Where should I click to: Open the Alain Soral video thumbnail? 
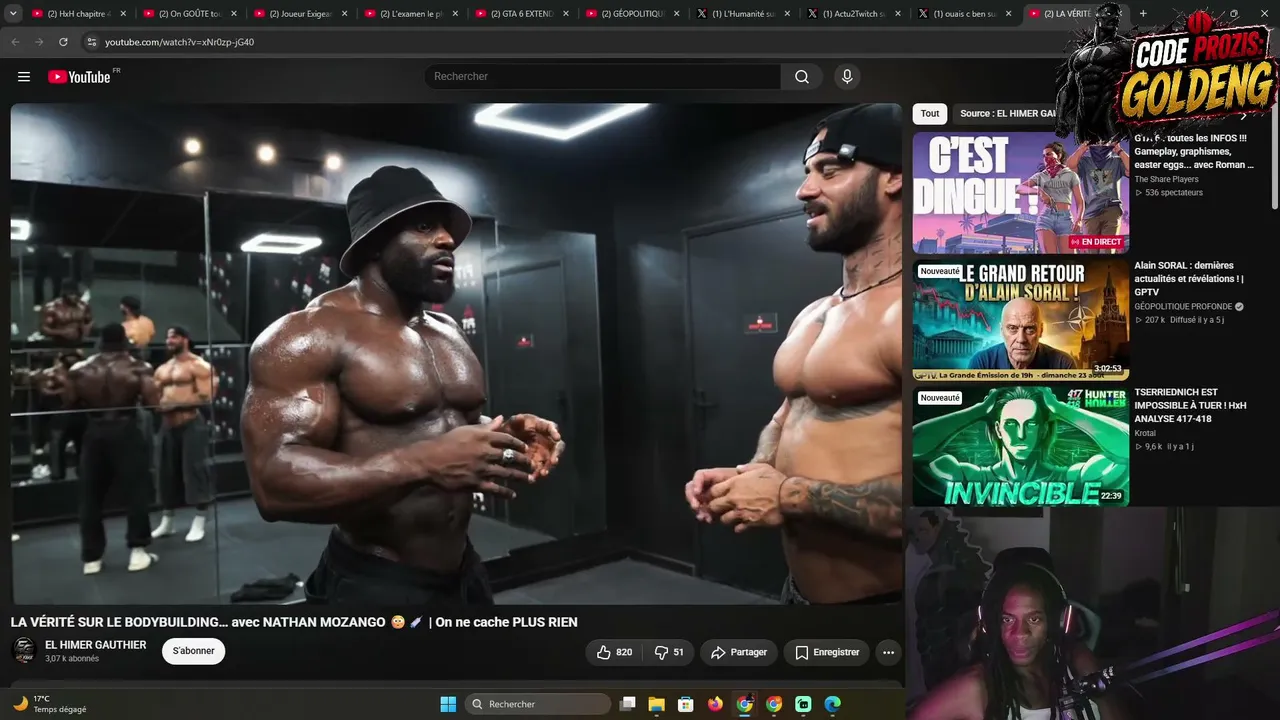[1020, 320]
